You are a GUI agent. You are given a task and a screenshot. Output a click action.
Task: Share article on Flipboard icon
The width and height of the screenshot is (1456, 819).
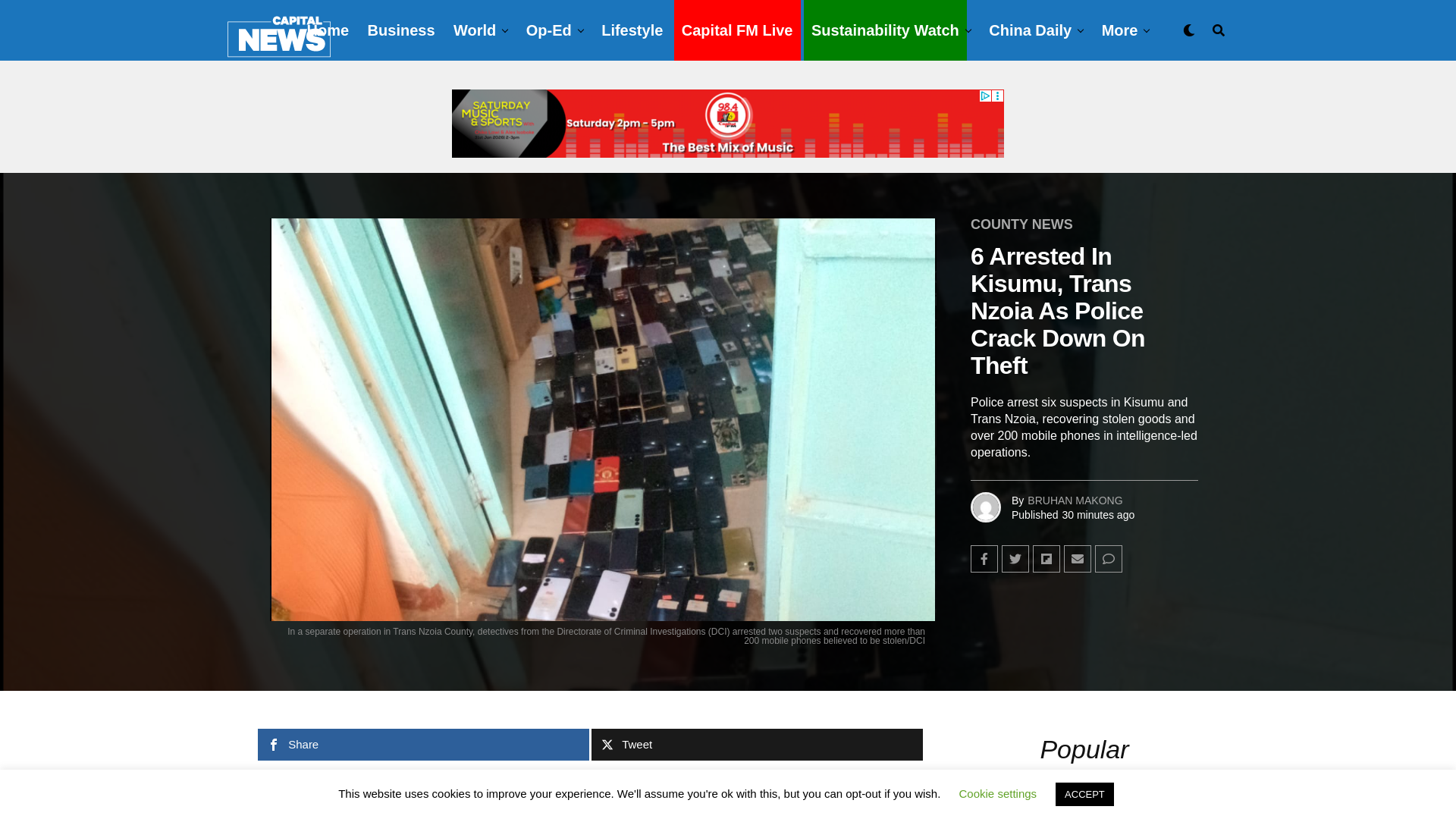(1046, 559)
